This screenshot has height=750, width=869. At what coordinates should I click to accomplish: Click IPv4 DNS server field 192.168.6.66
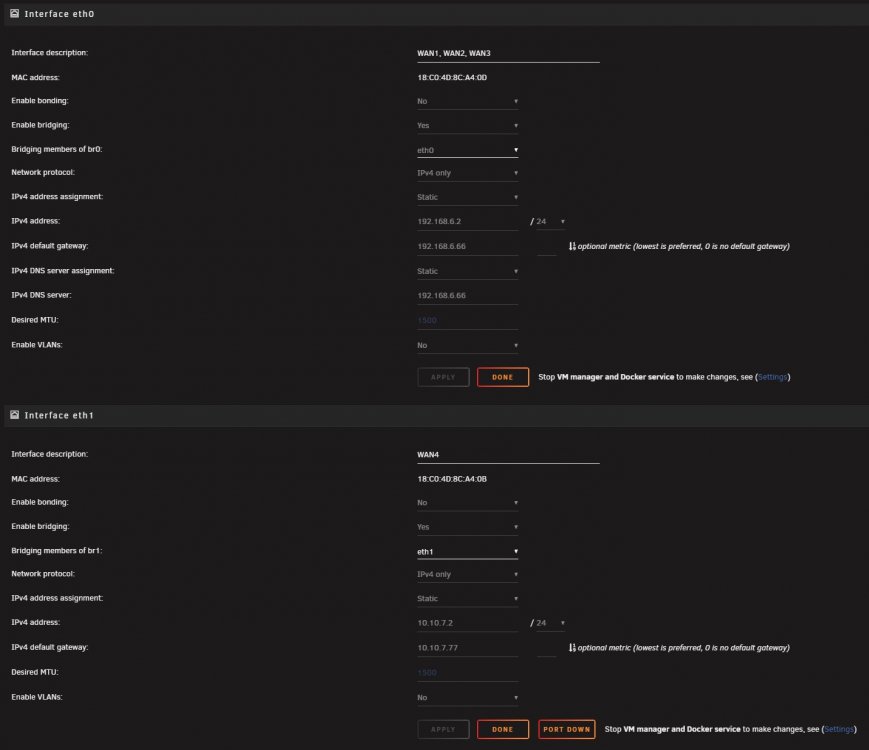(x=467, y=296)
